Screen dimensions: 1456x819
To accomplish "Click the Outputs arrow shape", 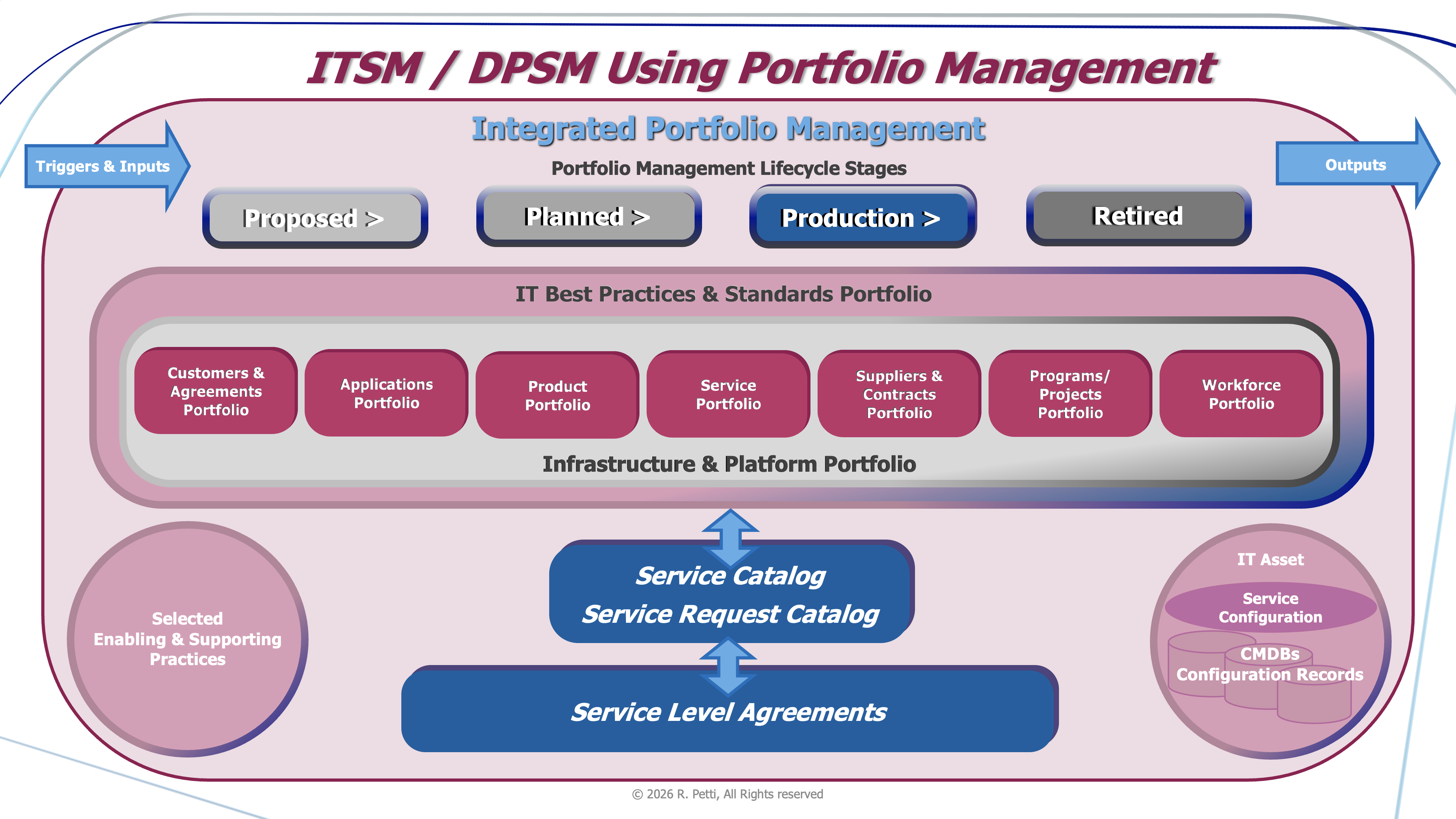I will coord(1355,165).
